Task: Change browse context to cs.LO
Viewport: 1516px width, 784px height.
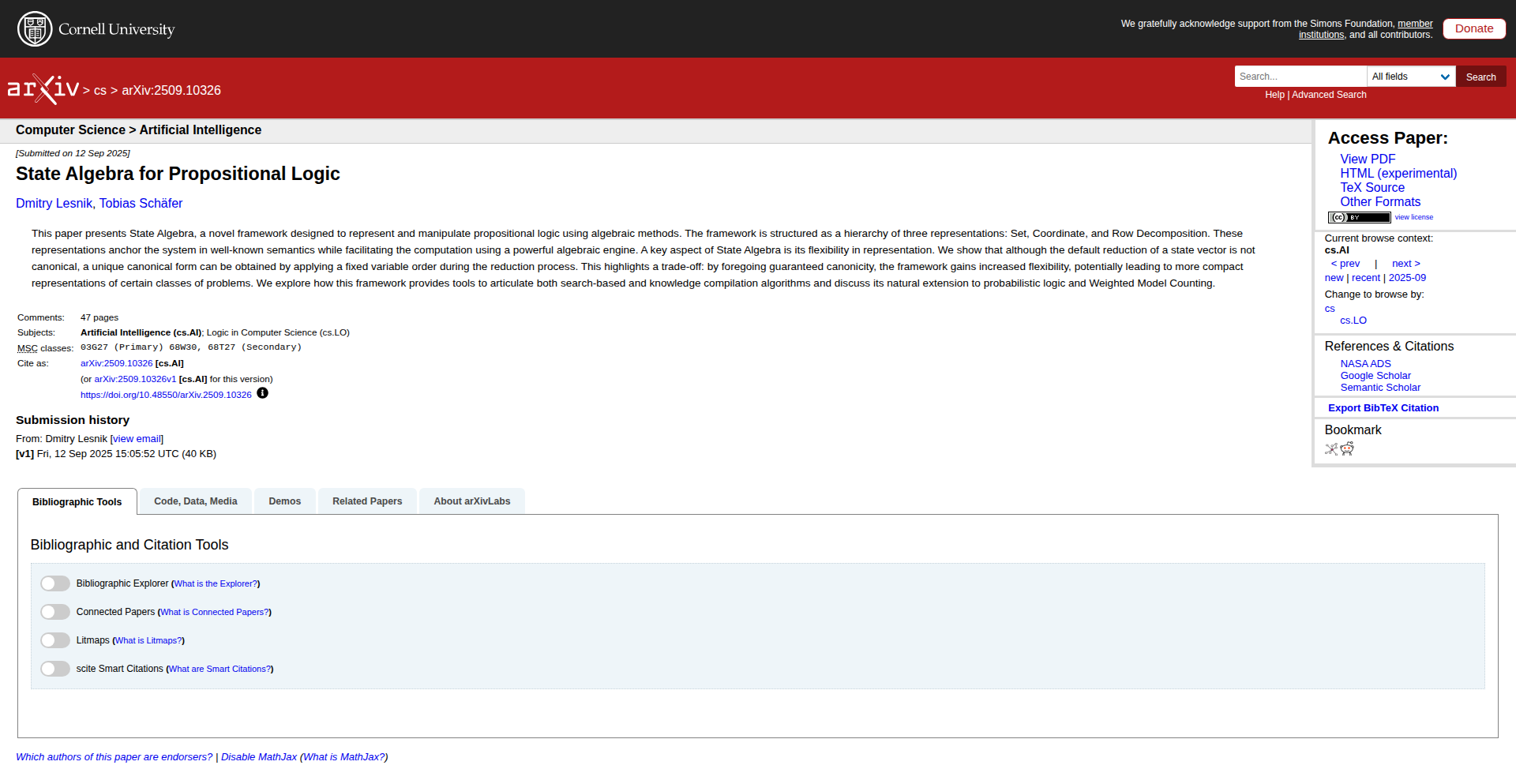Action: (1353, 321)
